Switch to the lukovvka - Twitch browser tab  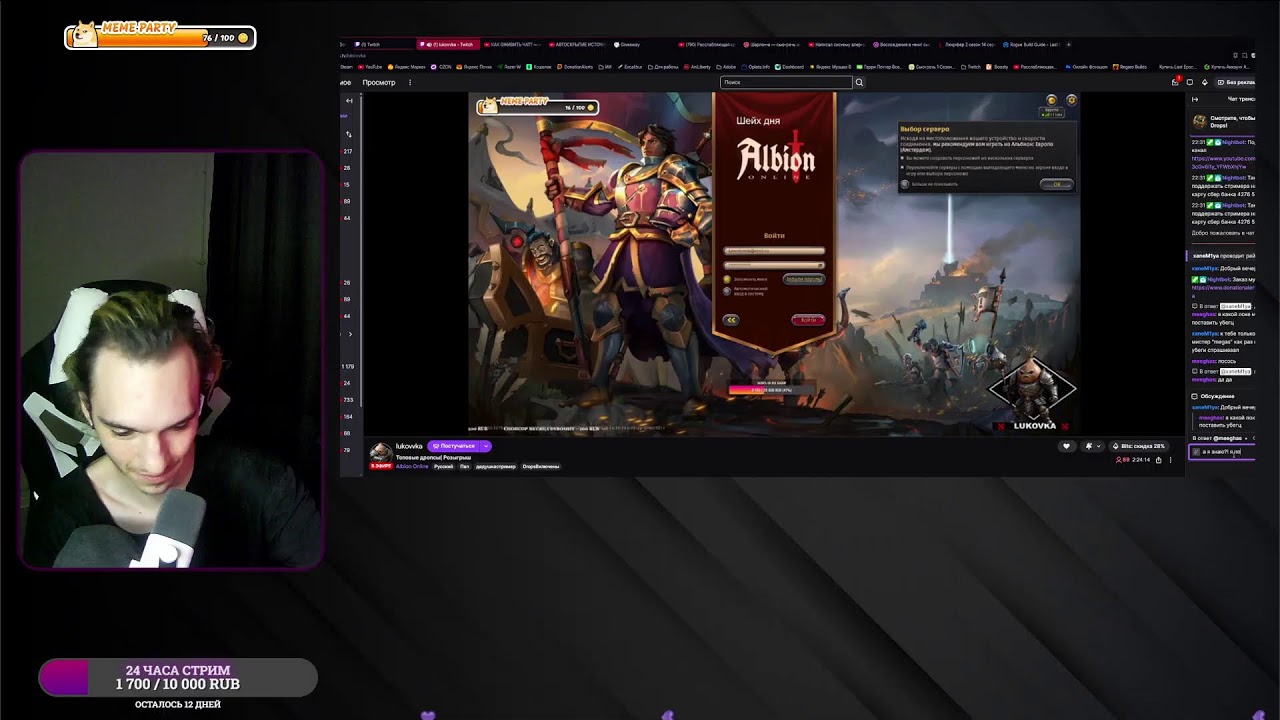[448, 44]
